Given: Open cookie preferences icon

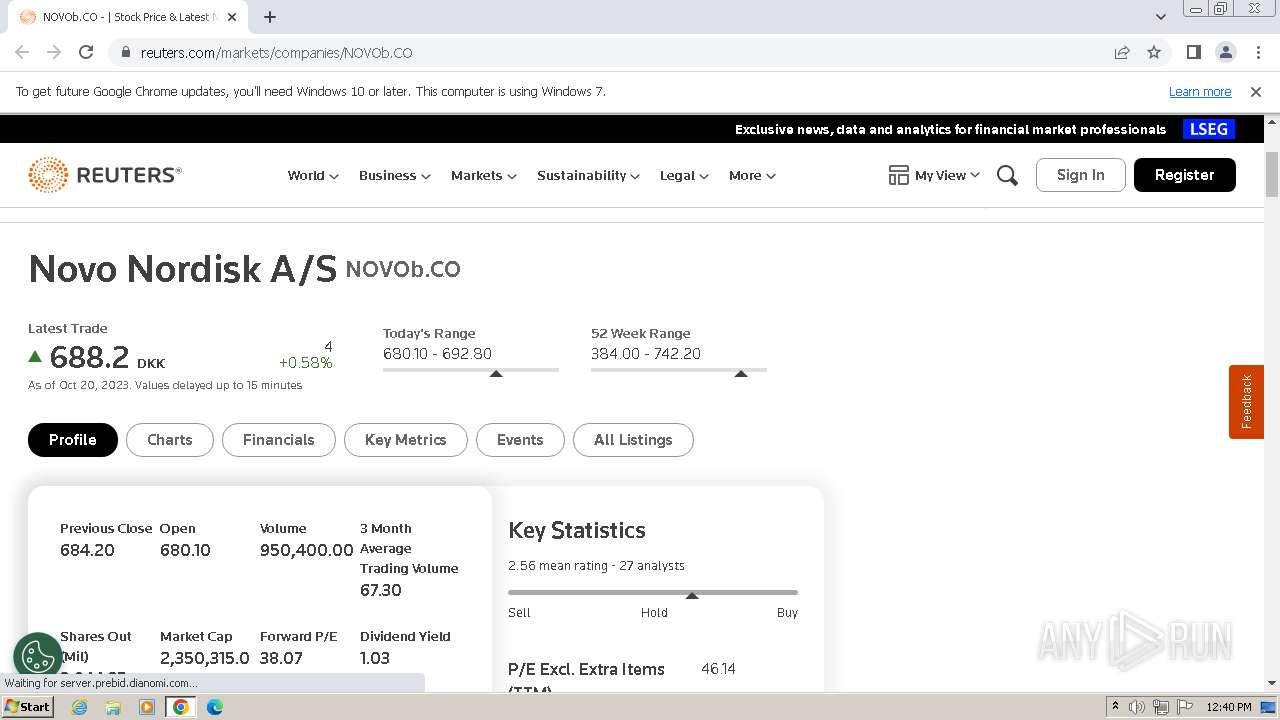Looking at the screenshot, I should pyautogui.click(x=38, y=657).
